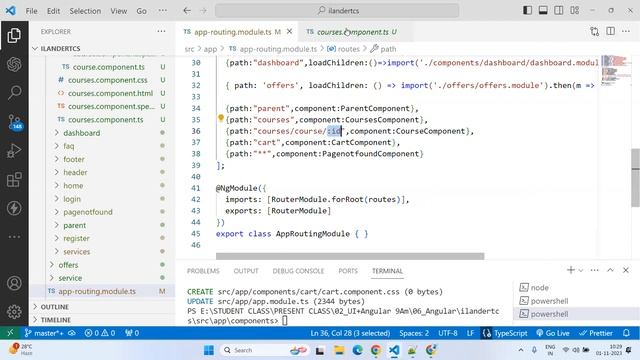
Task: Toggle the bottom panel layout icon
Action: pos(543,11)
